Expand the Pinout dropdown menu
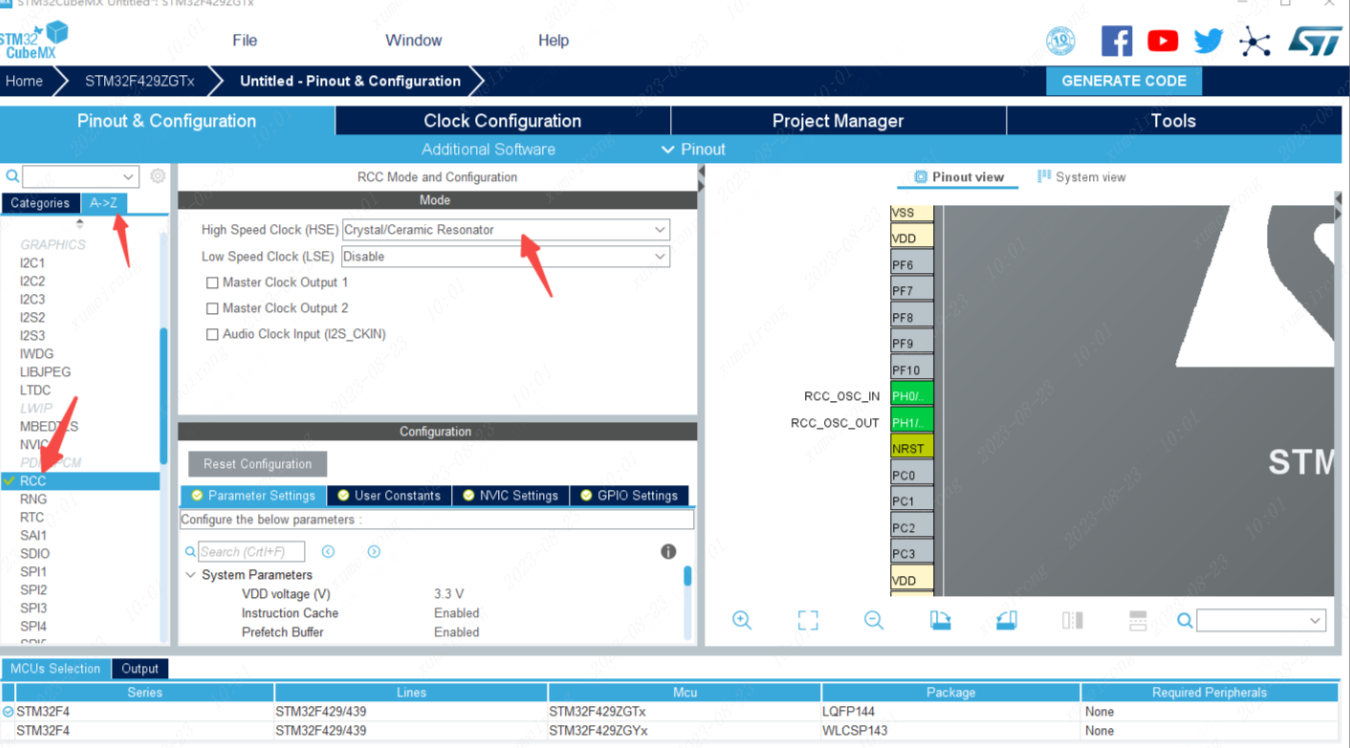Viewport: 1350px width, 748px height. (694, 149)
